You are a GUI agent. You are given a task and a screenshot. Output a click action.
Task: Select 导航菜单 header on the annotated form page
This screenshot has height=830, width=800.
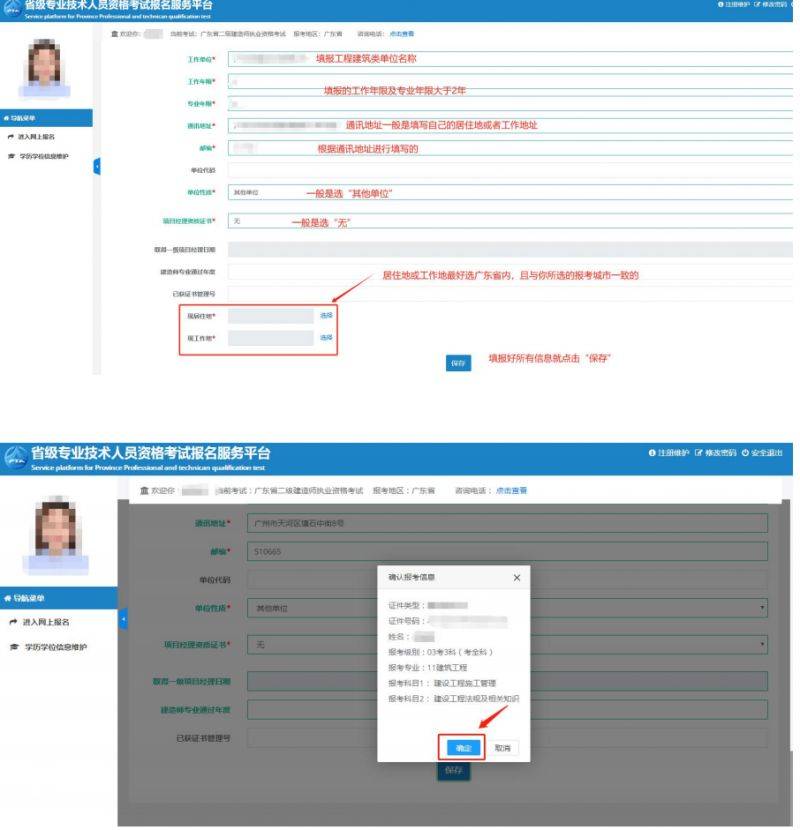(x=46, y=118)
